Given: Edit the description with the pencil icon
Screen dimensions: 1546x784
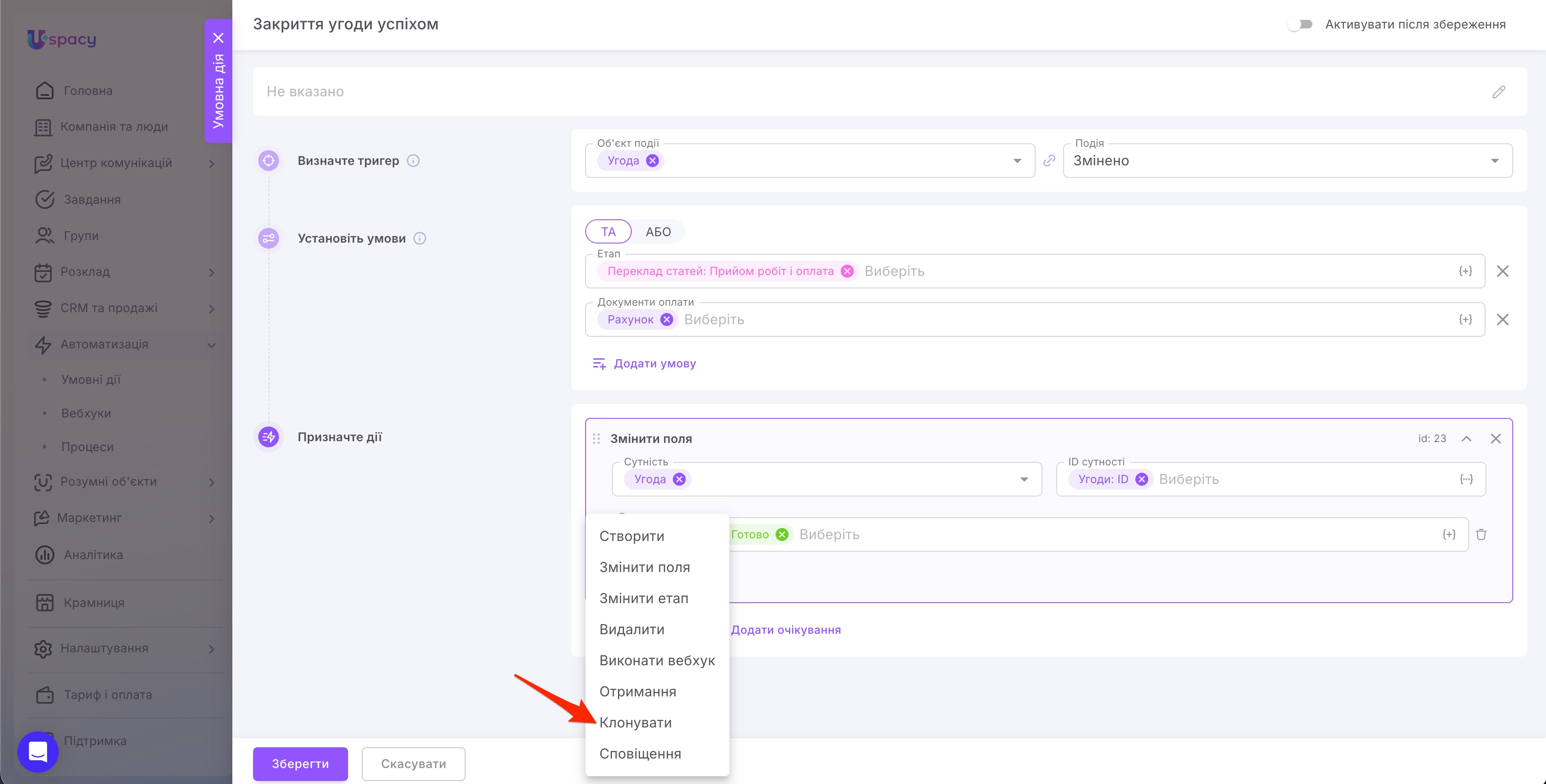Looking at the screenshot, I should [1498, 92].
